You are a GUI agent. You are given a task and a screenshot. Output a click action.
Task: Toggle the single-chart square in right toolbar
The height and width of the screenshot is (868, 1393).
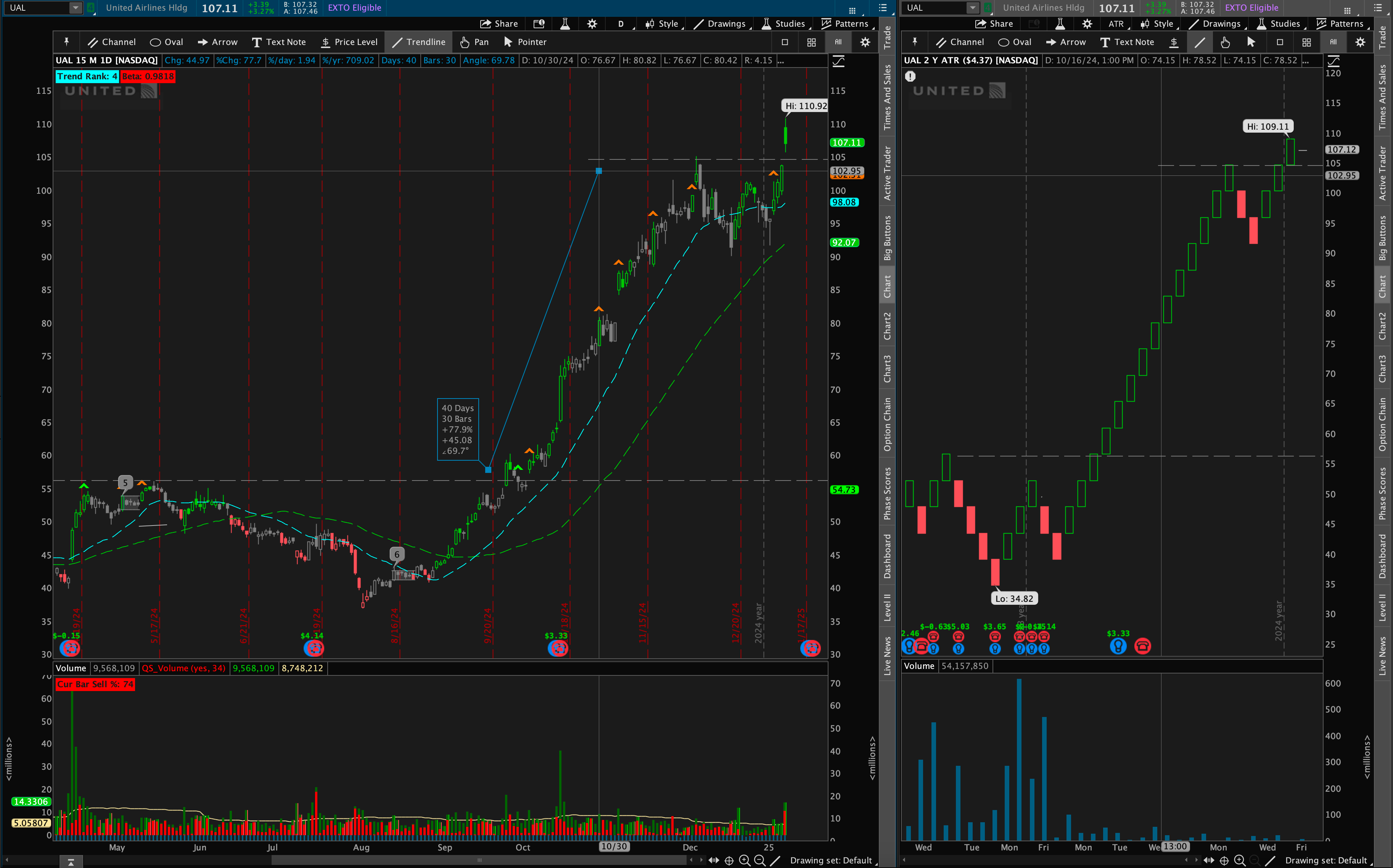[1279, 42]
